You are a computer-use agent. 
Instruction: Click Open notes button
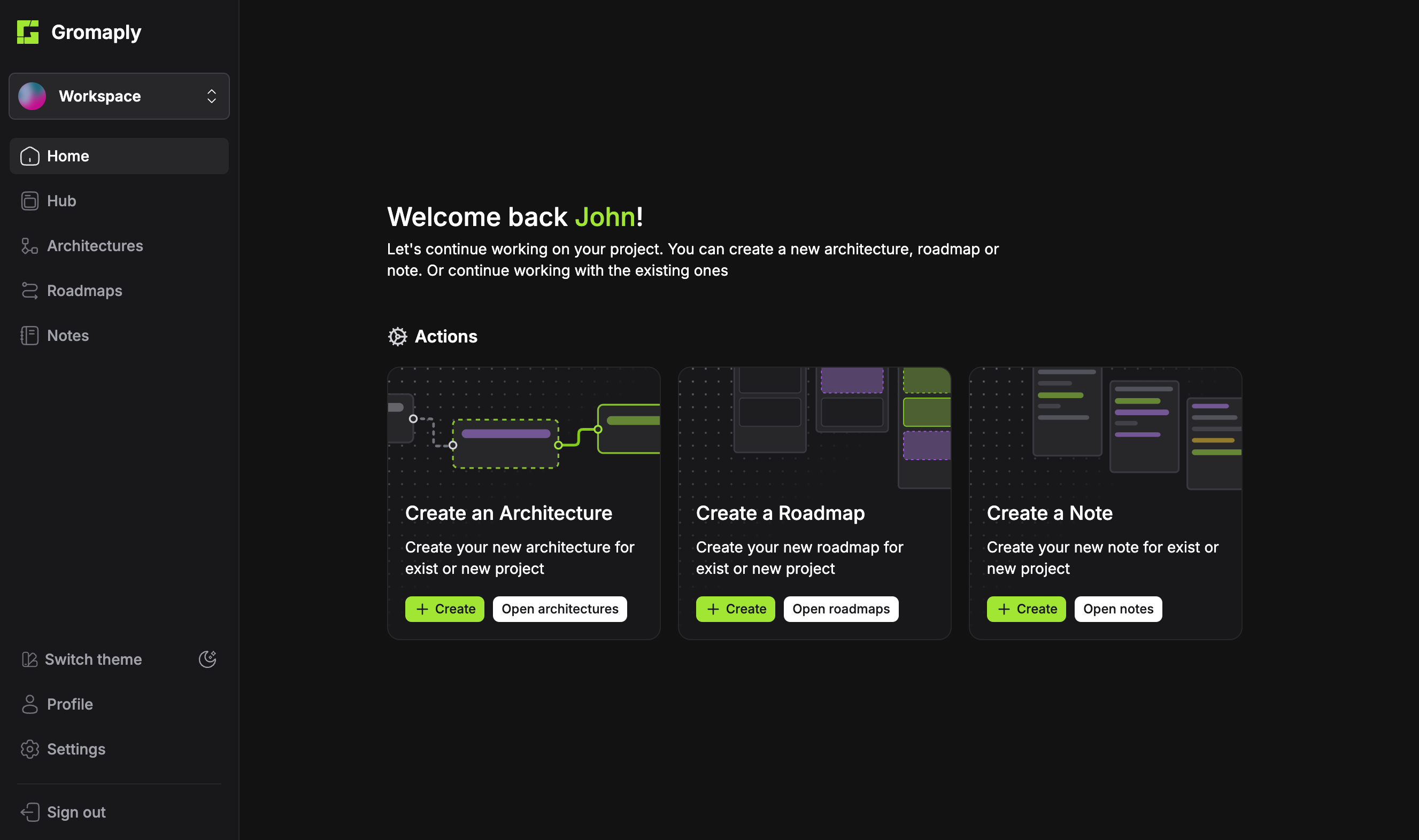click(x=1118, y=609)
